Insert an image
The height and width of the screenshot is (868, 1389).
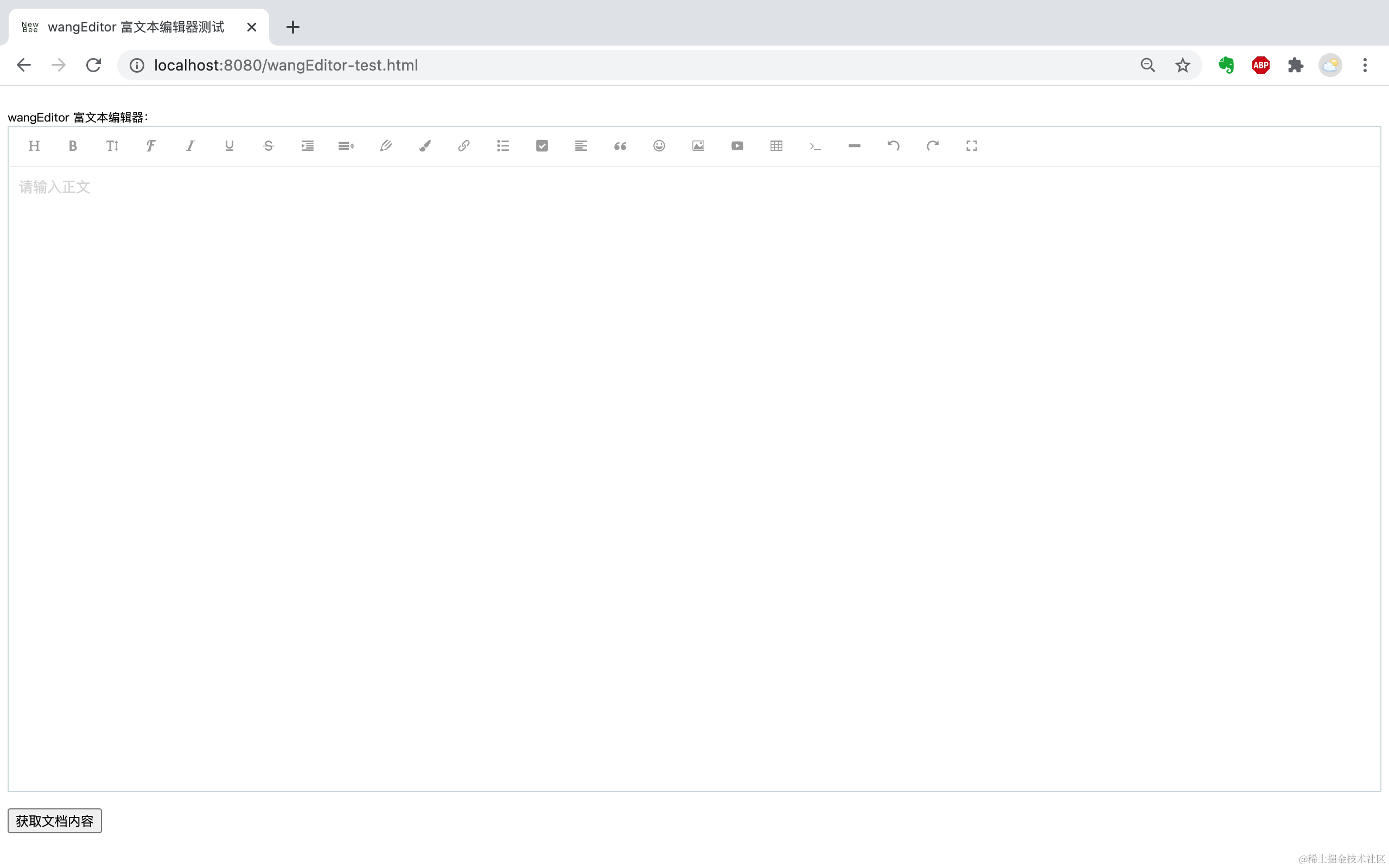pyautogui.click(x=697, y=145)
